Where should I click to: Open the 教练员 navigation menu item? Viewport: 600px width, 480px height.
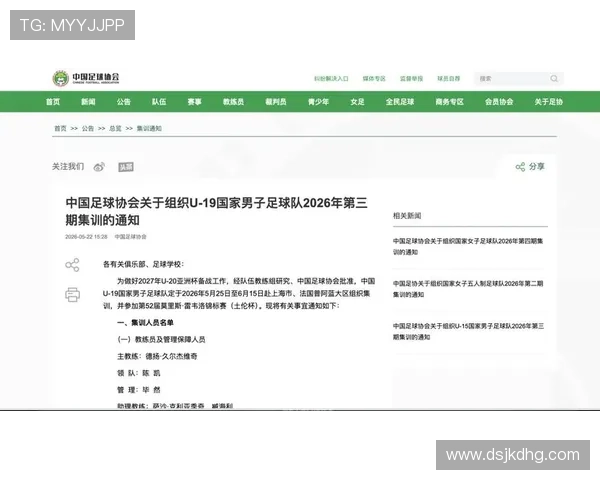point(233,102)
